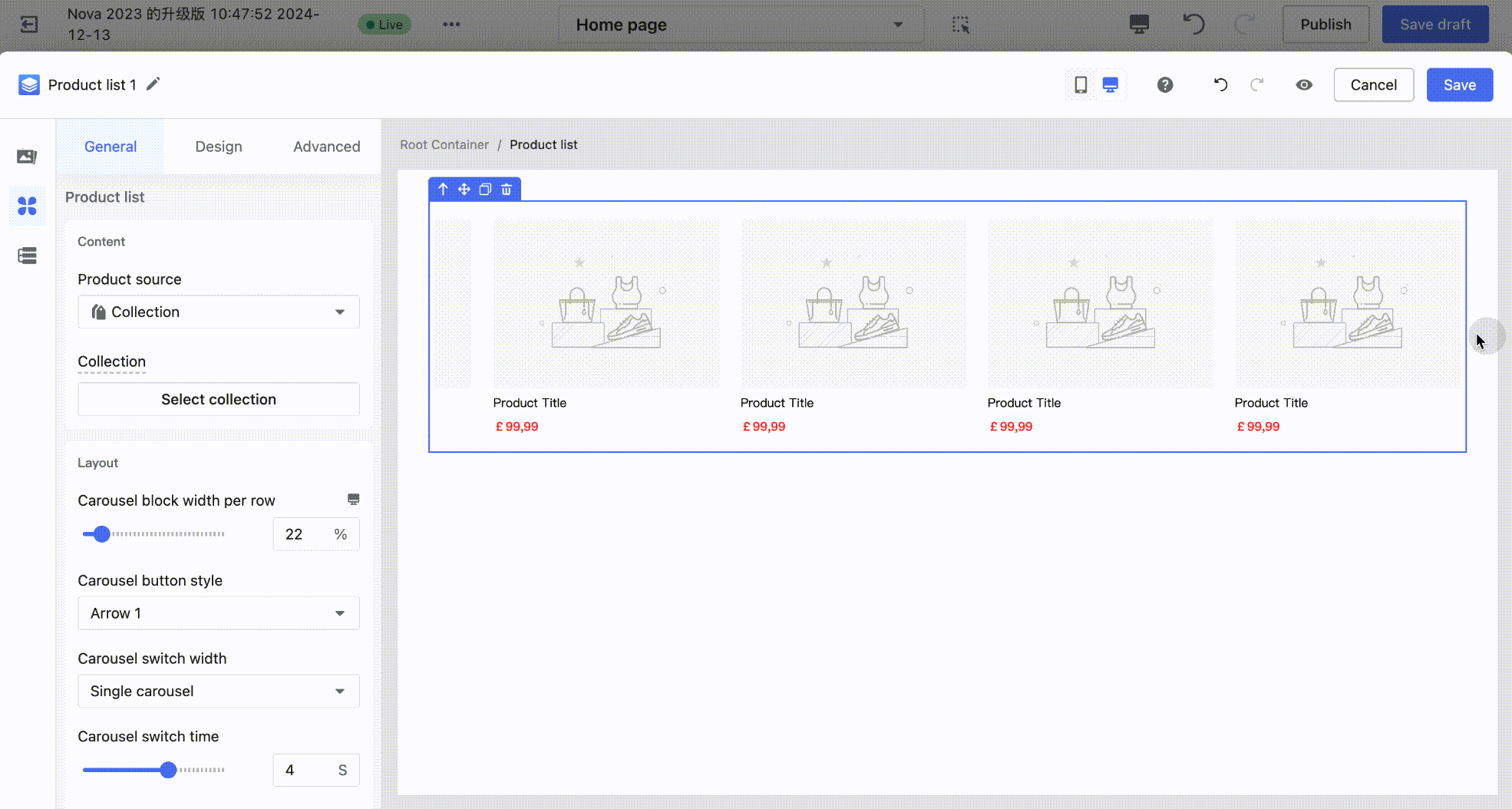Click the move handle icon on block toolbar
The image size is (1512, 809).
point(464,189)
